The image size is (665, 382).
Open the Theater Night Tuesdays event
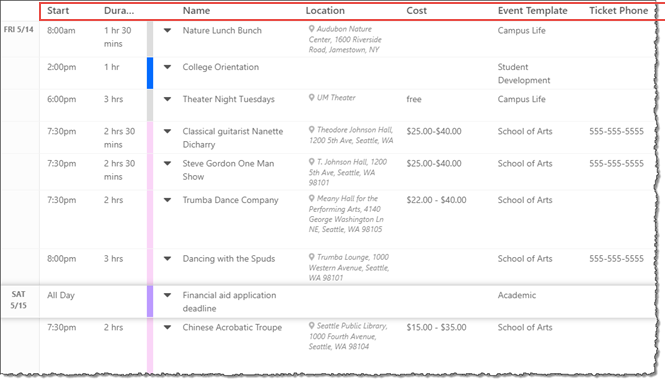click(229, 99)
